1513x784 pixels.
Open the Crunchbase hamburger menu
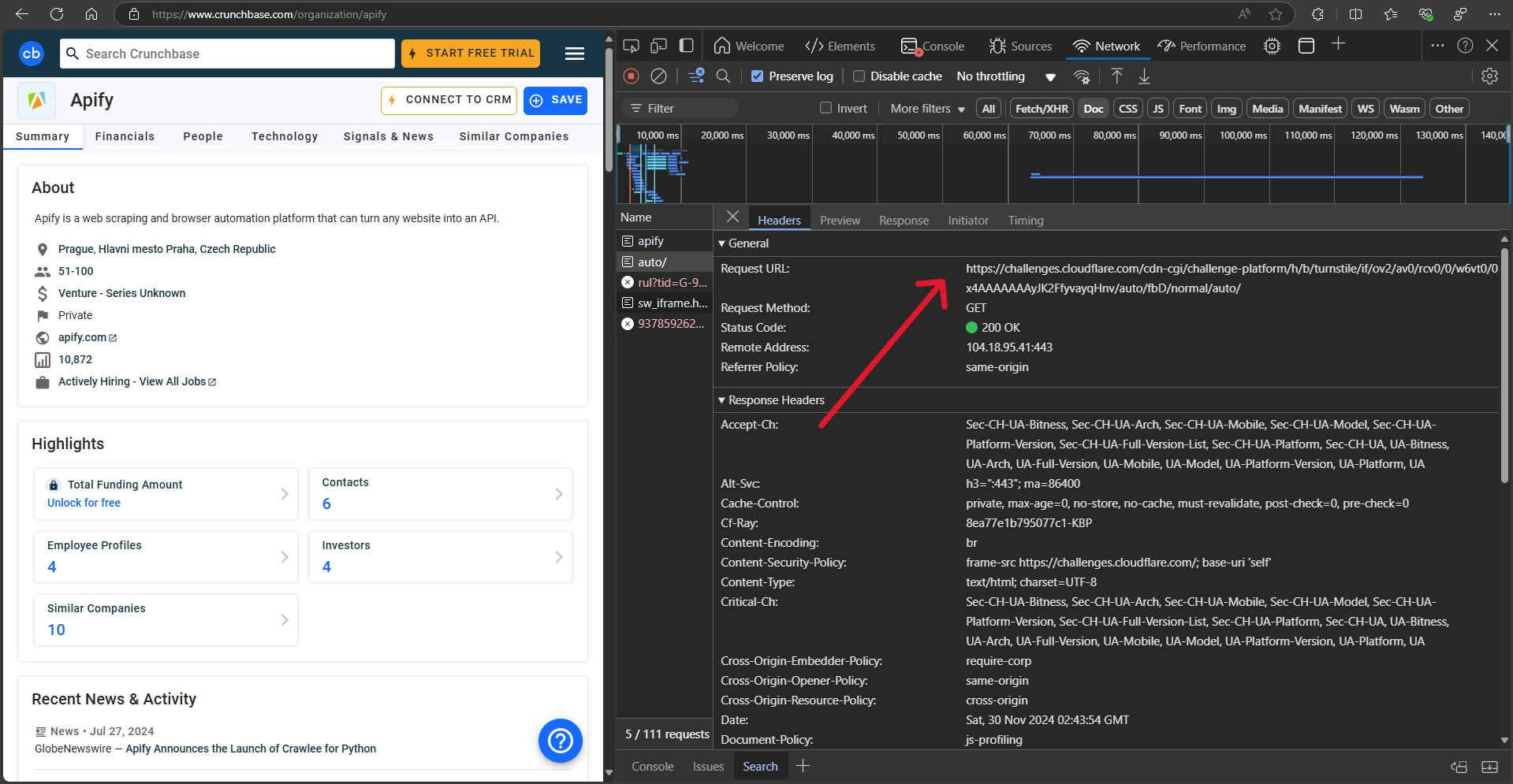click(575, 54)
